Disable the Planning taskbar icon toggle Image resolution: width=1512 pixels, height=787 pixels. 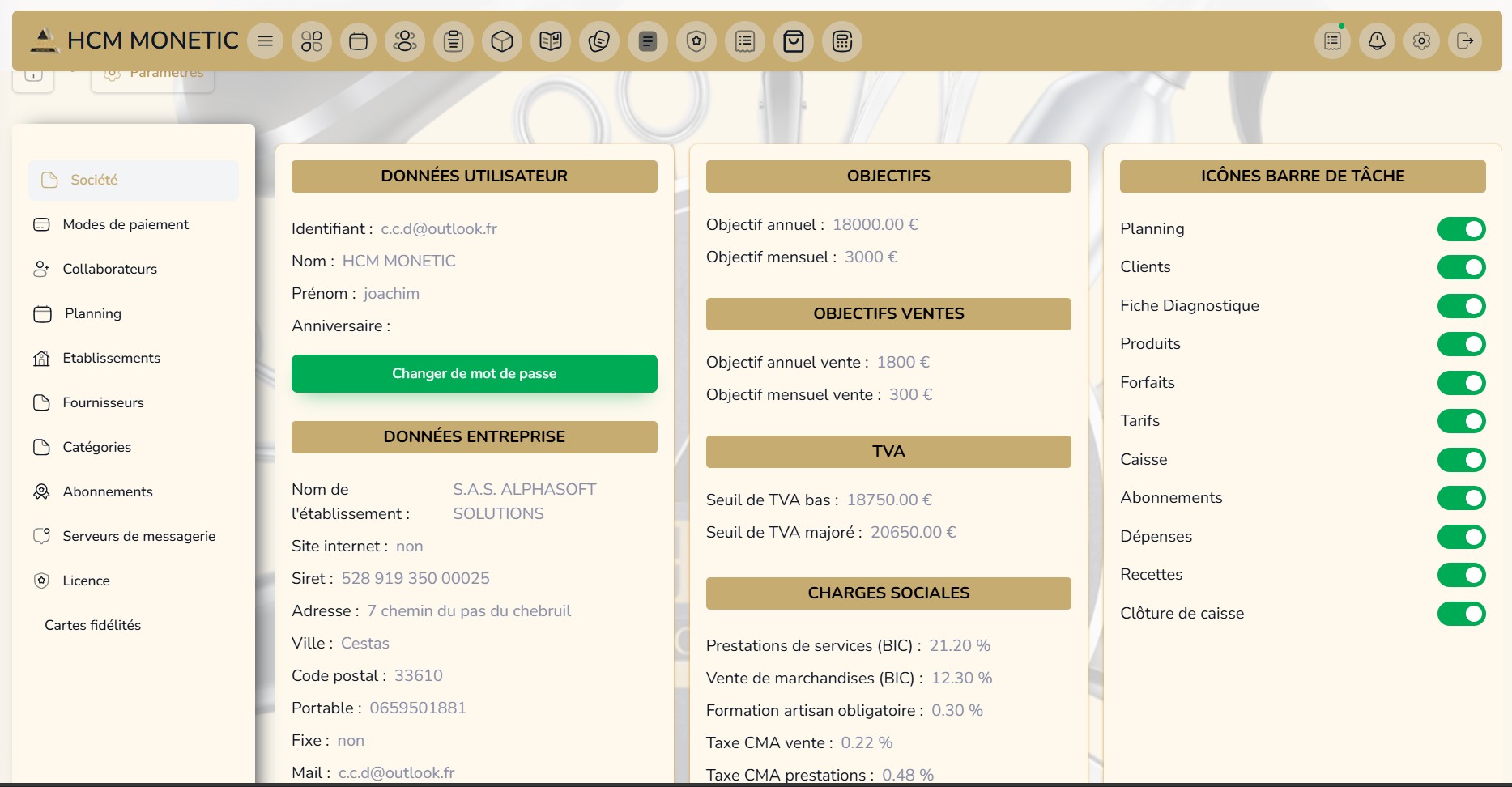coord(1461,229)
